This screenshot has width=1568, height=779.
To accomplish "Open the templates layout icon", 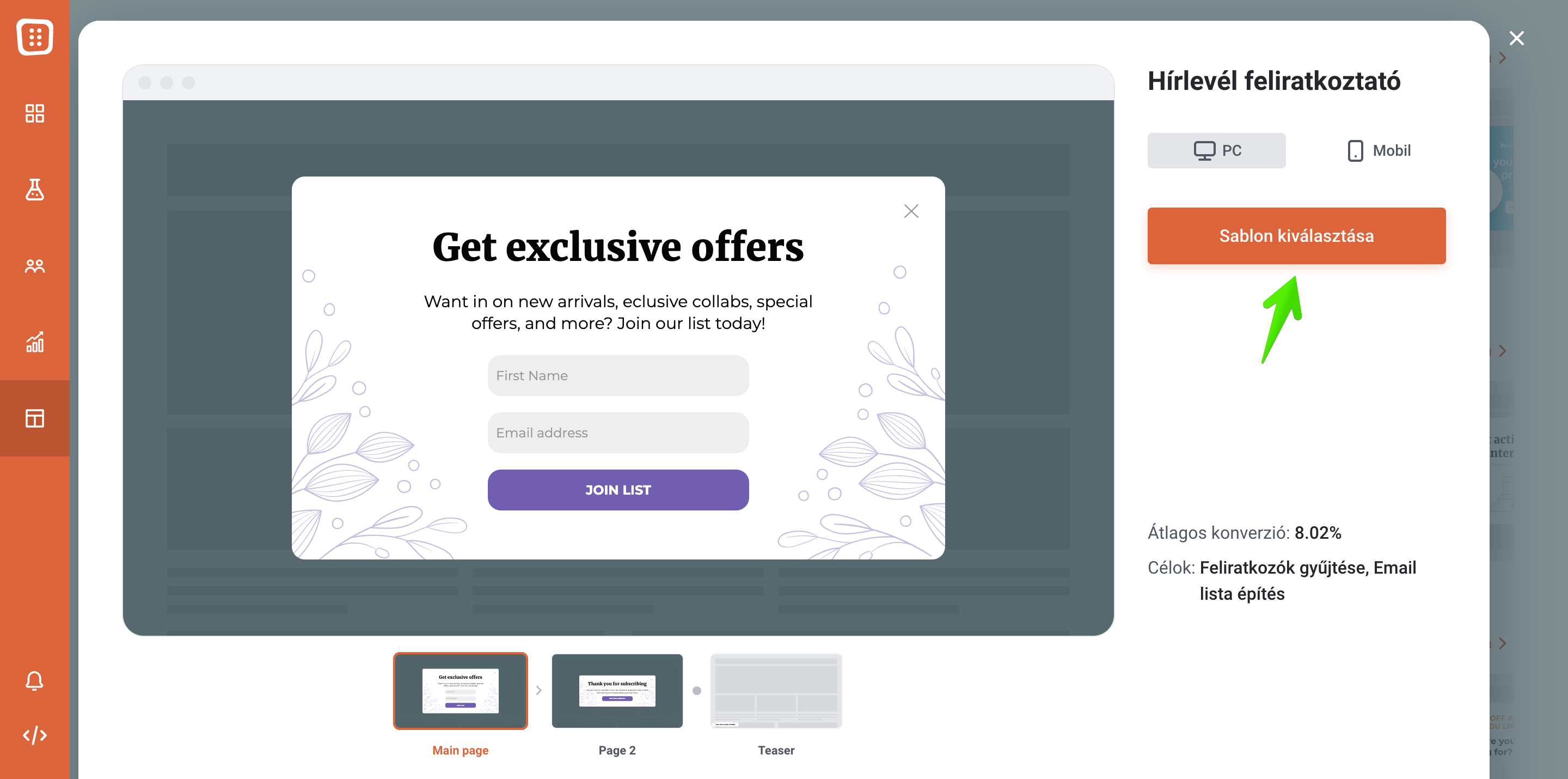I will click(35, 418).
